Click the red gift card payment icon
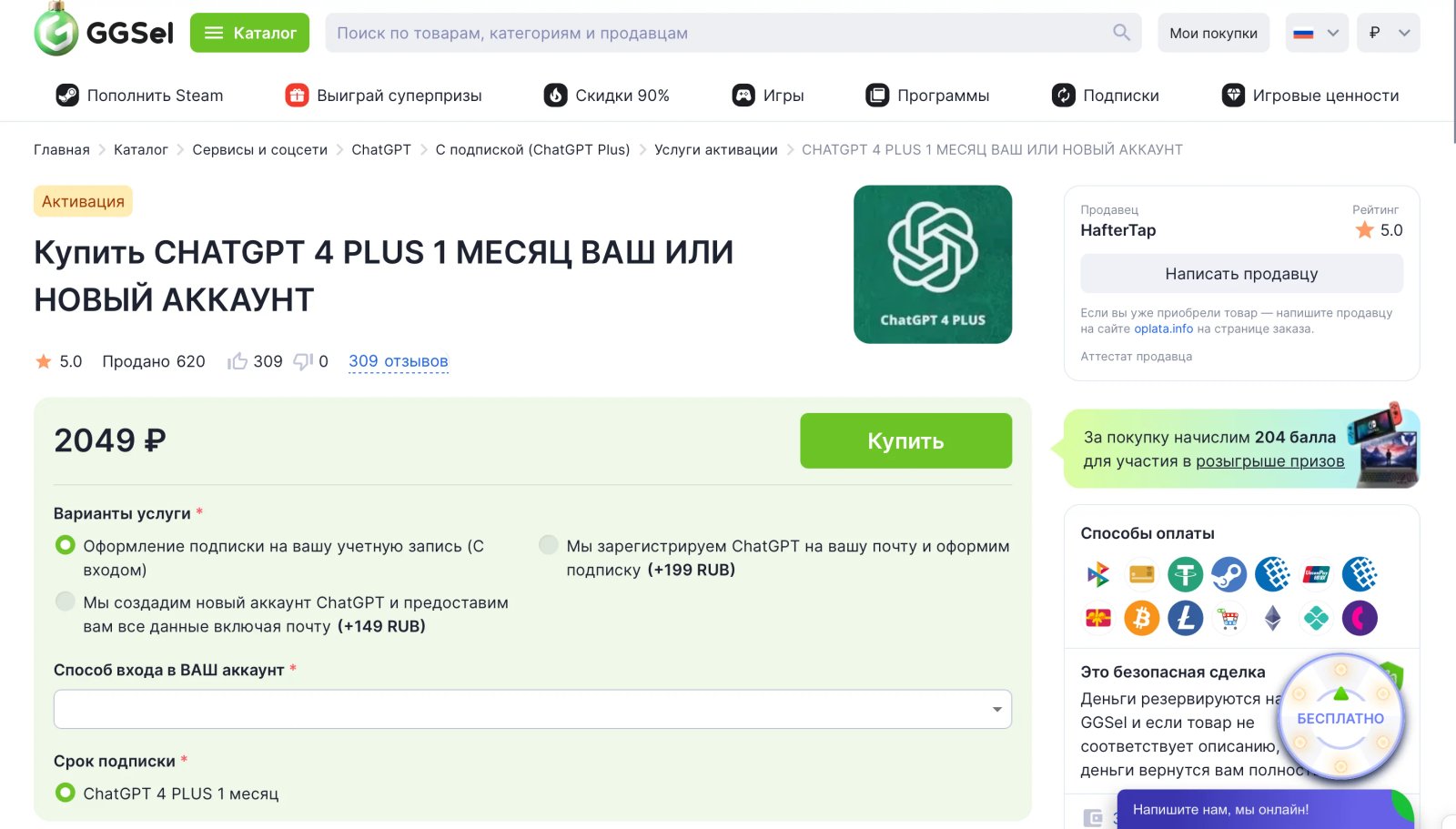Screen dimensions: 1456x829 (x=1098, y=619)
